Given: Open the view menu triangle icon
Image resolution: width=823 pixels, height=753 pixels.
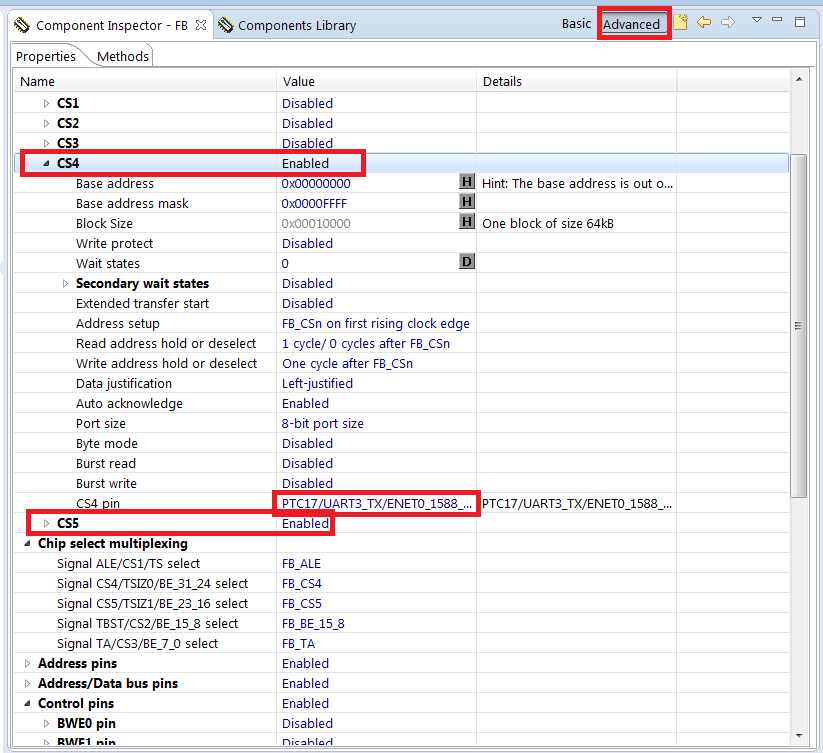Looking at the screenshot, I should coord(756,20).
